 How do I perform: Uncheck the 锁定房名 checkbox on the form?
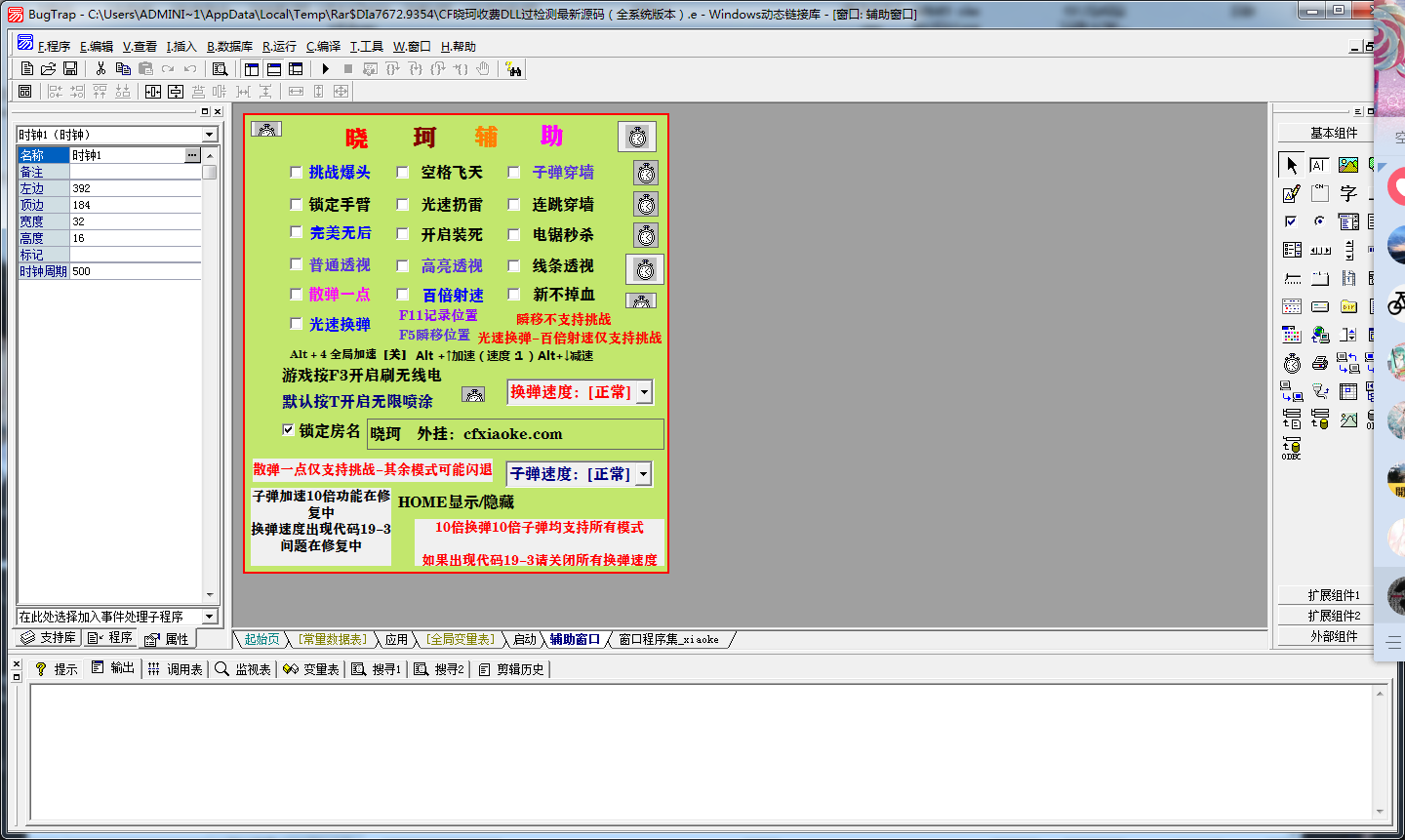pos(288,429)
